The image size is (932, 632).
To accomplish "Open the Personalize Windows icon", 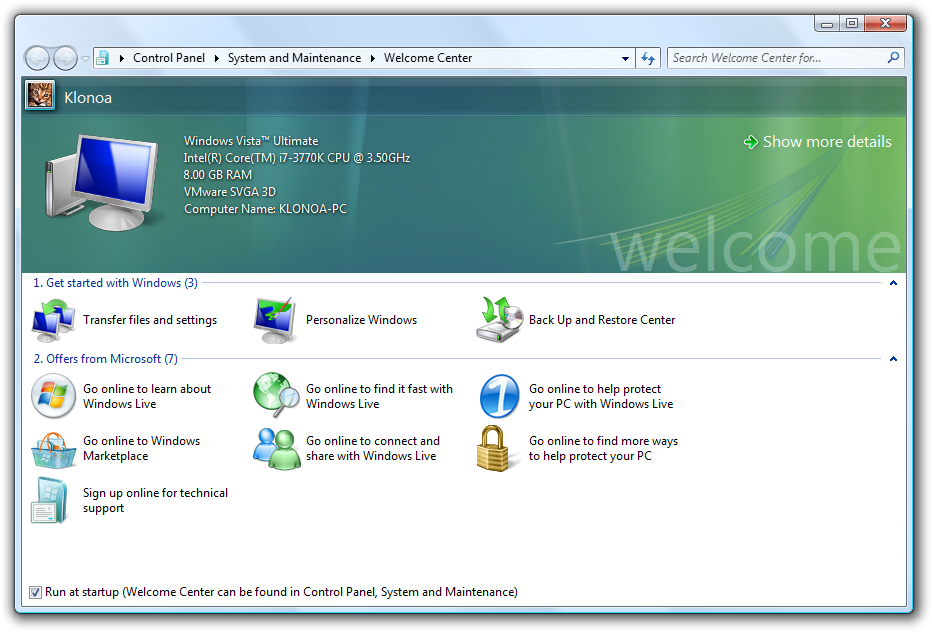I will pyautogui.click(x=276, y=320).
